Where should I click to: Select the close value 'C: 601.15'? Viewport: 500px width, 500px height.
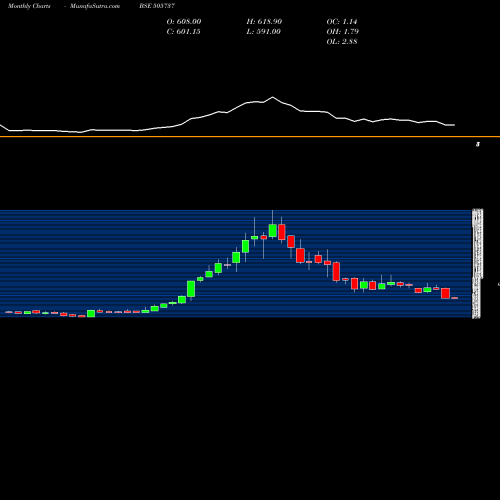183,32
